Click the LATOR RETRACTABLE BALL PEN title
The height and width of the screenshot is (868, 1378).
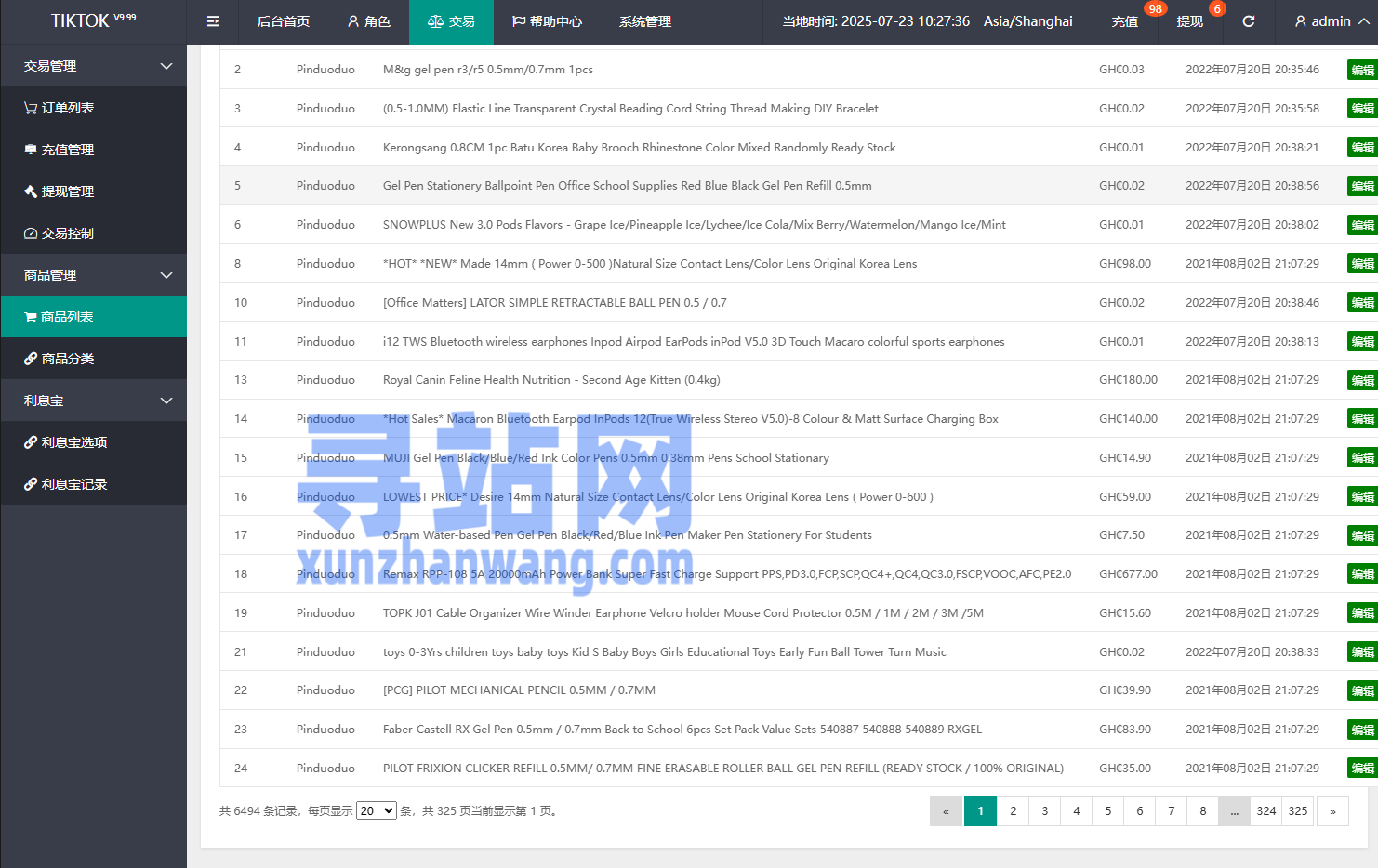pyautogui.click(x=555, y=303)
